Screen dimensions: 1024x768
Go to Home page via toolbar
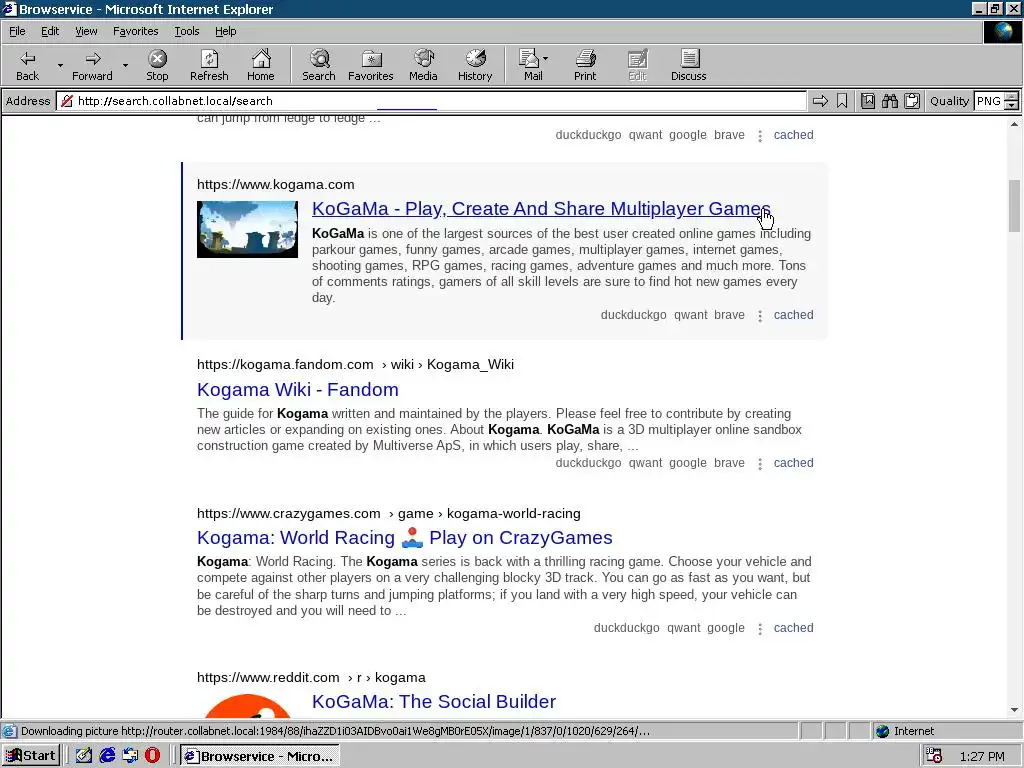pos(261,65)
